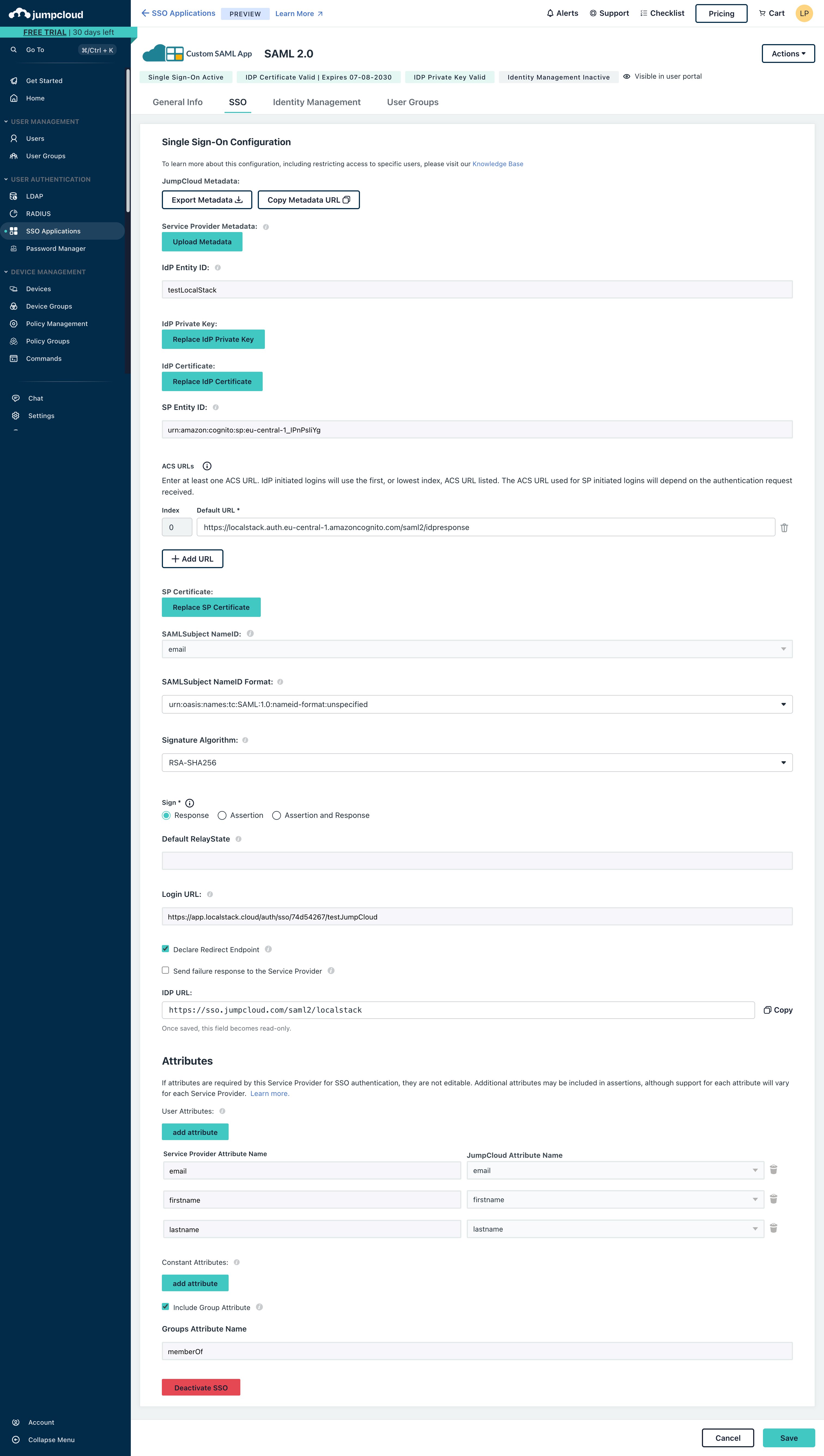Viewport: 824px width, 1456px height.
Task: Click the Knowledge Base link
Action: [498, 163]
